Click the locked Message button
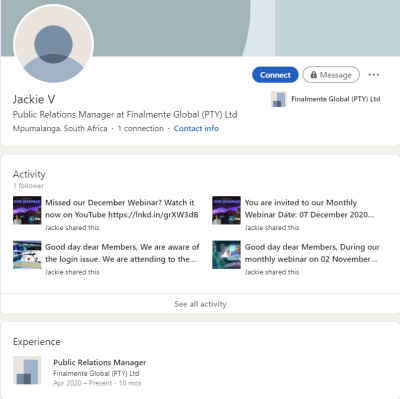This screenshot has width=400, height=399. 331,75
